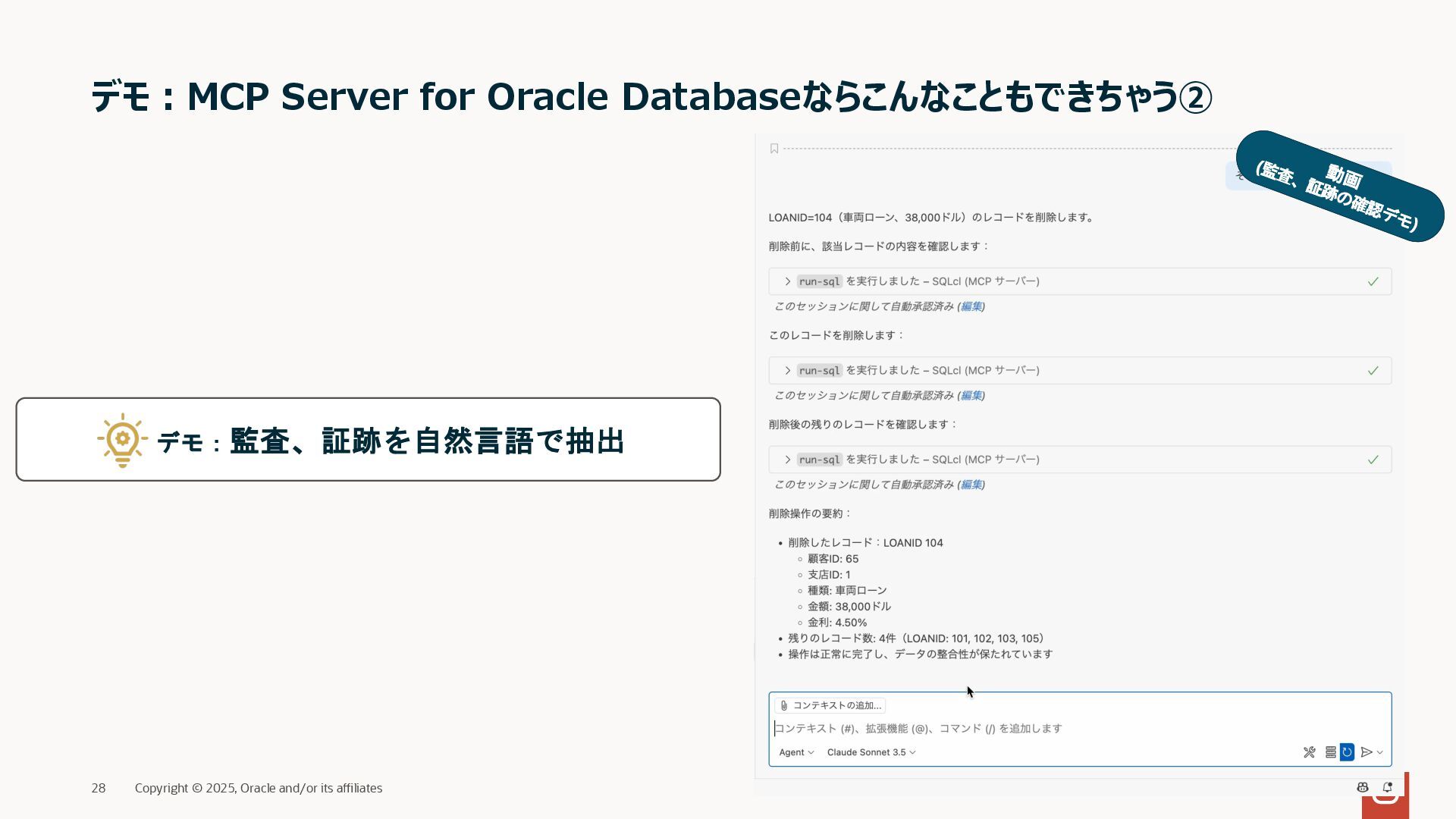Click 編集 link below first run-sql
Image resolution: width=1456 pixels, height=819 pixels.
click(971, 306)
